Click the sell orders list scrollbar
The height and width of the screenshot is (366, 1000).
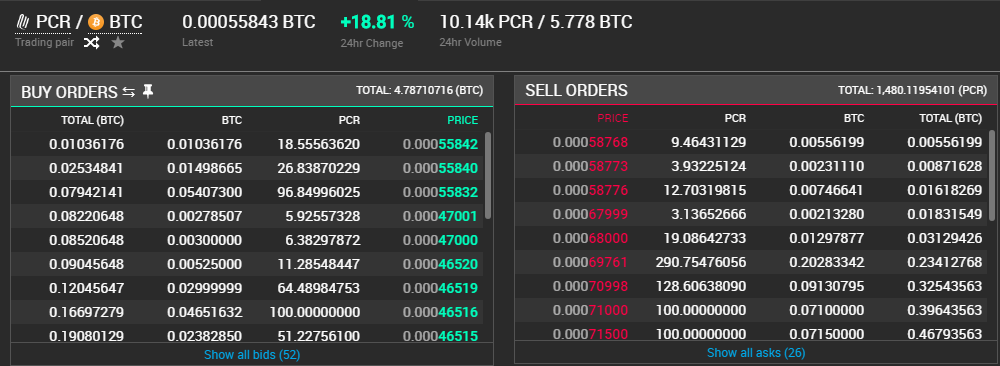click(x=992, y=175)
